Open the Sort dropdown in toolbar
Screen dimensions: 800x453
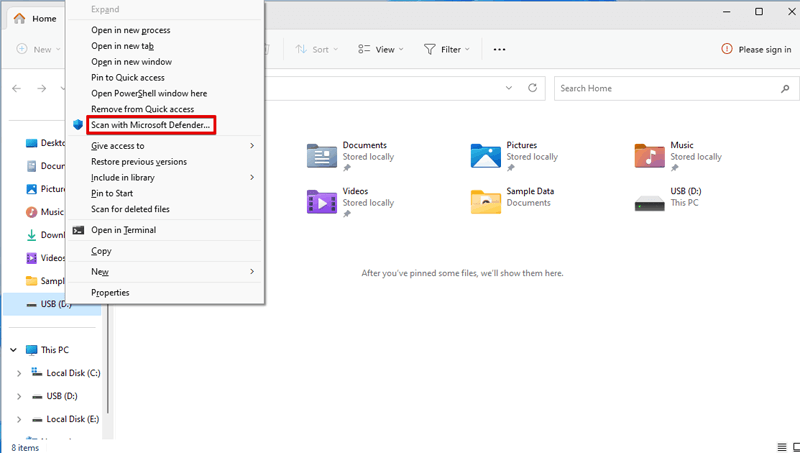click(317, 49)
